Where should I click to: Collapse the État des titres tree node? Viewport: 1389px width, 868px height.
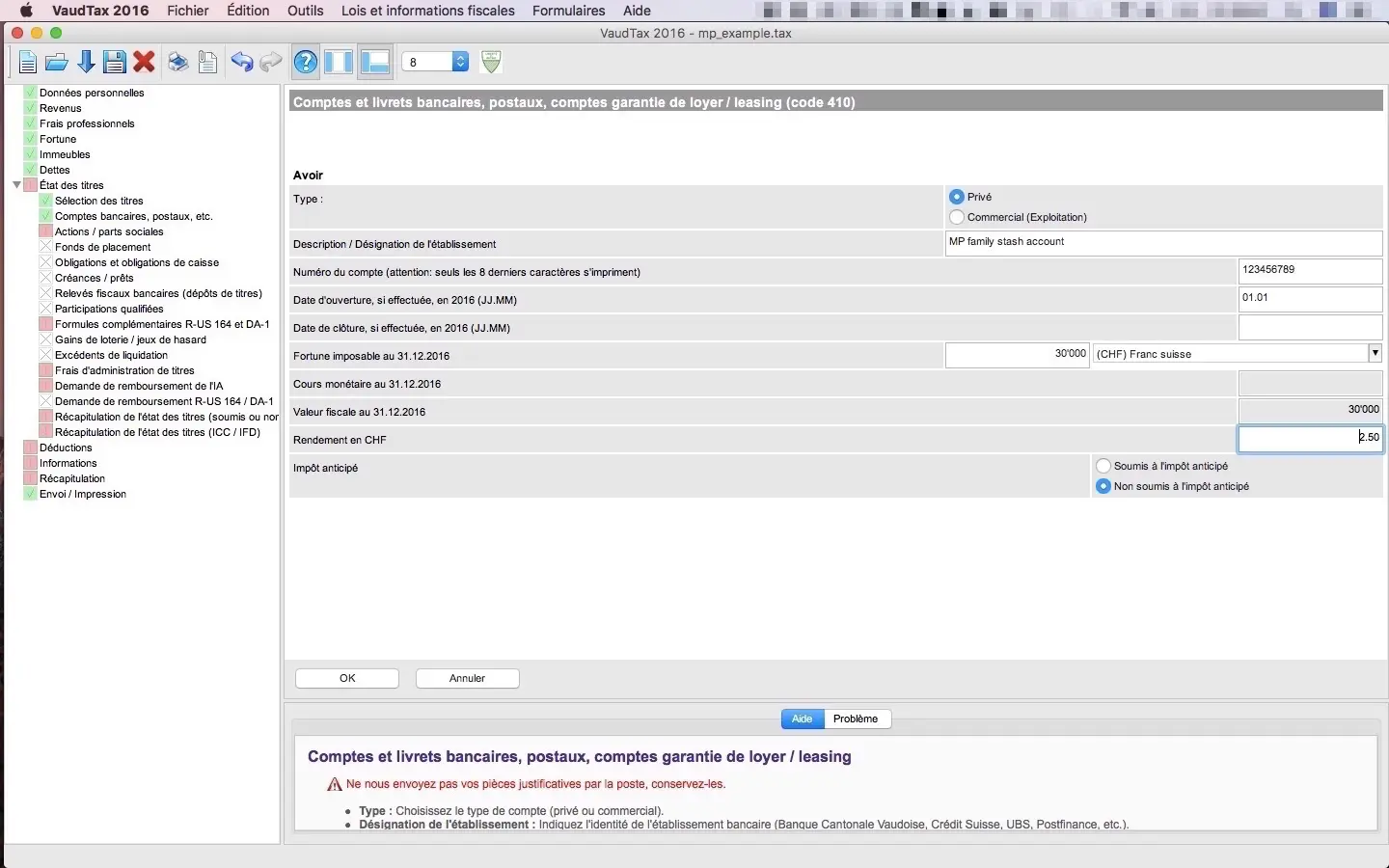point(16,185)
